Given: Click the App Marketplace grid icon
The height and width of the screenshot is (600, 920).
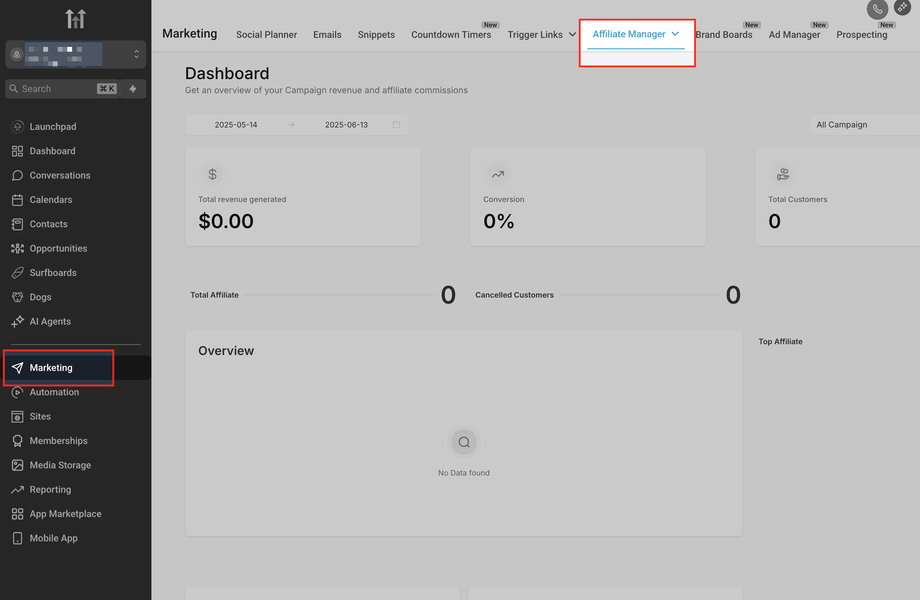Looking at the screenshot, I should [18, 514].
